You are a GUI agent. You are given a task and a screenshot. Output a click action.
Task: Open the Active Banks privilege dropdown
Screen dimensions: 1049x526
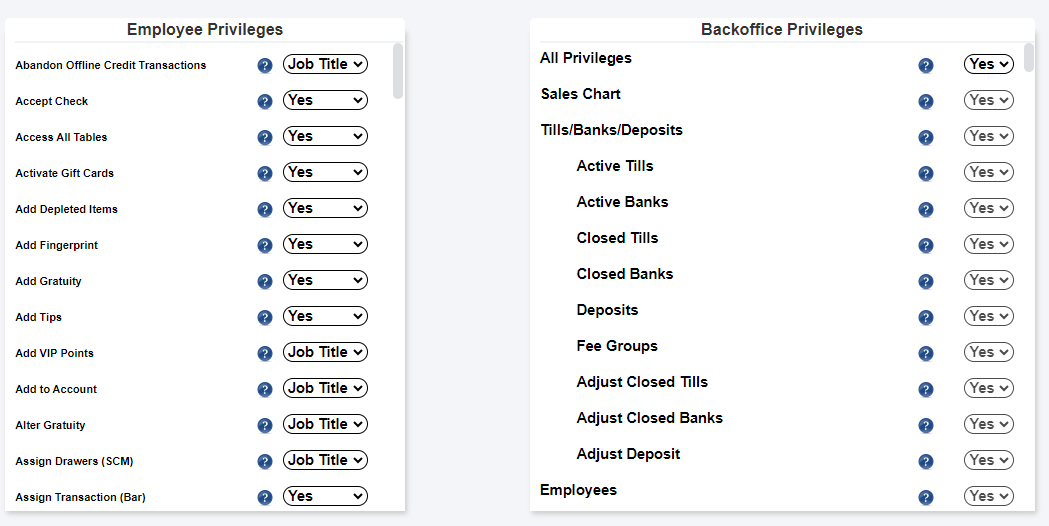[988, 208]
